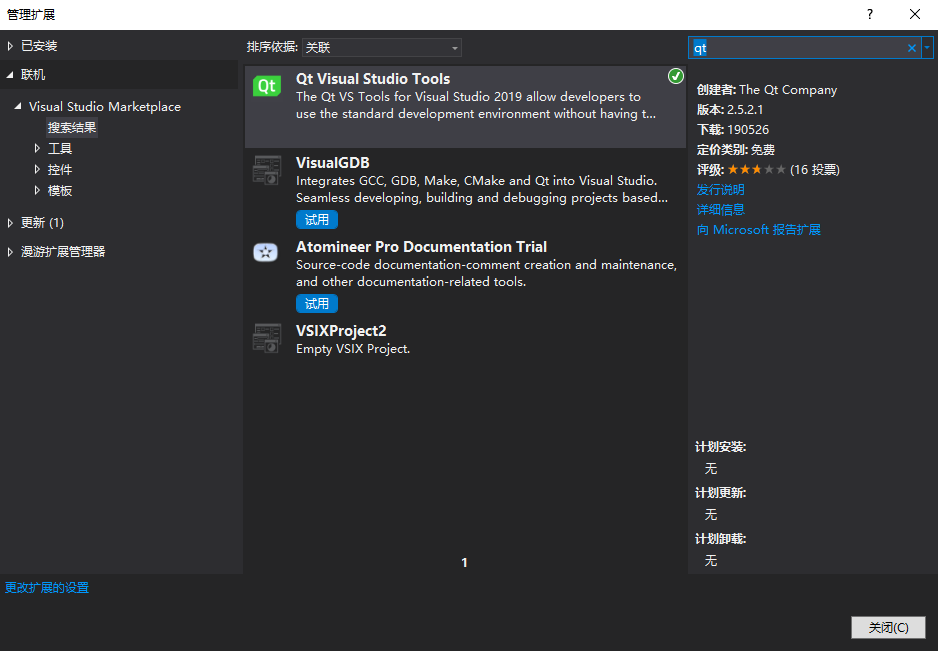Viewport: 938px width, 651px height.
Task: Close the Manage Extensions dialog window
Action: 915,14
